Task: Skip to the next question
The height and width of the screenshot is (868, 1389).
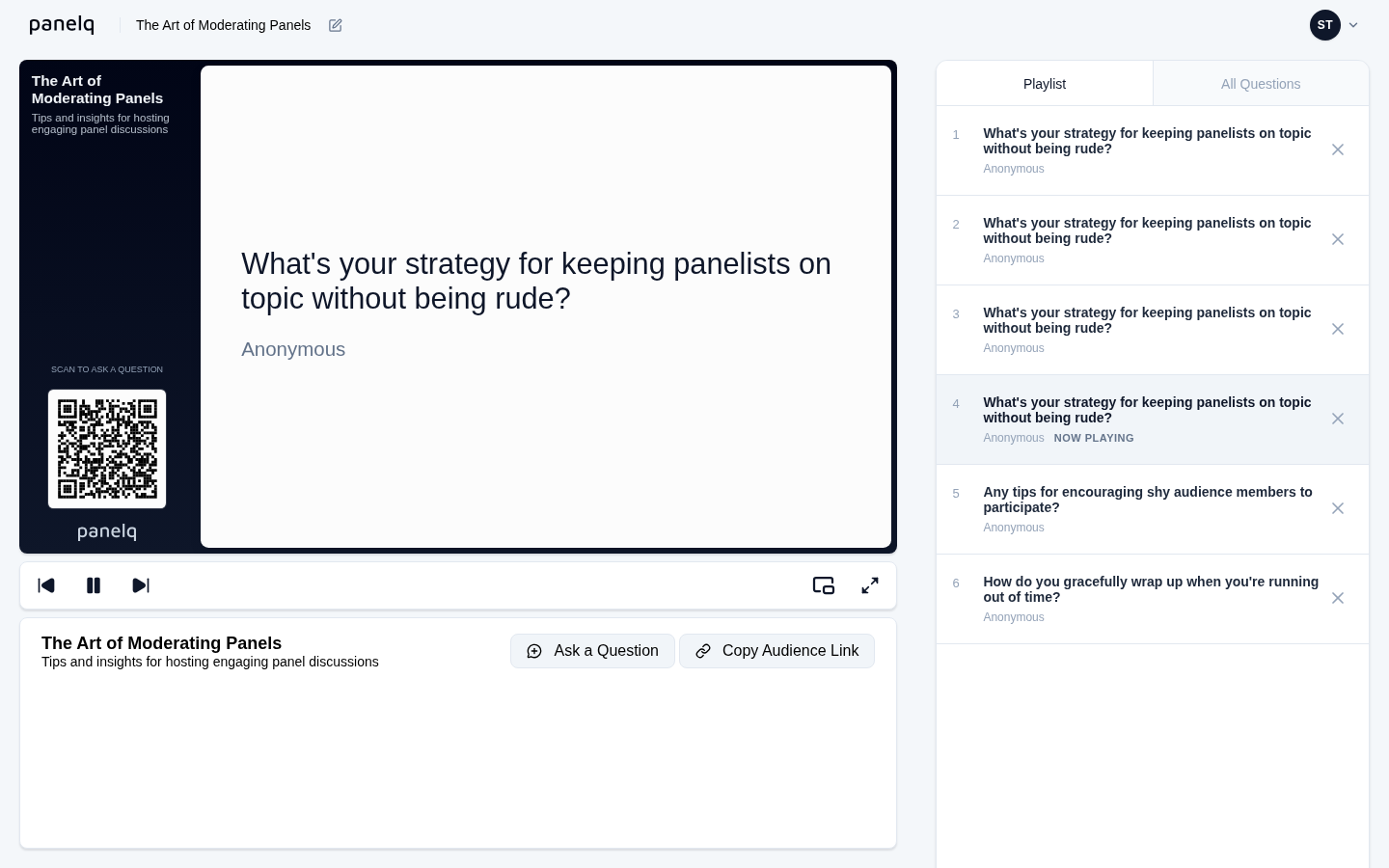Action: pos(141,585)
